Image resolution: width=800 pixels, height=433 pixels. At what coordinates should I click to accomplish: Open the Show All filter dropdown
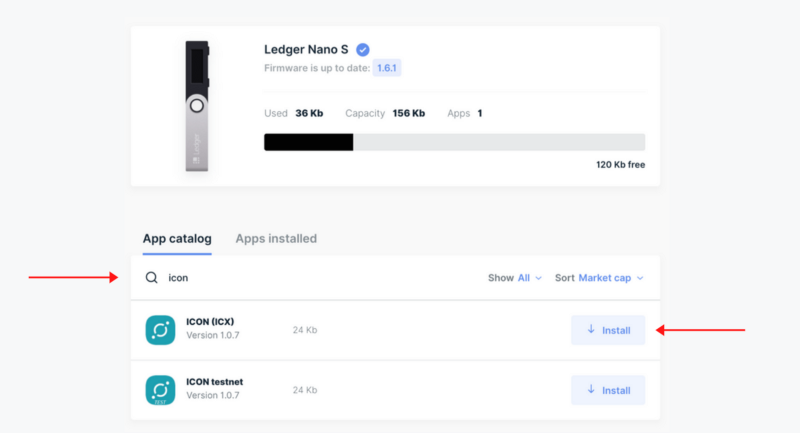[x=515, y=278]
